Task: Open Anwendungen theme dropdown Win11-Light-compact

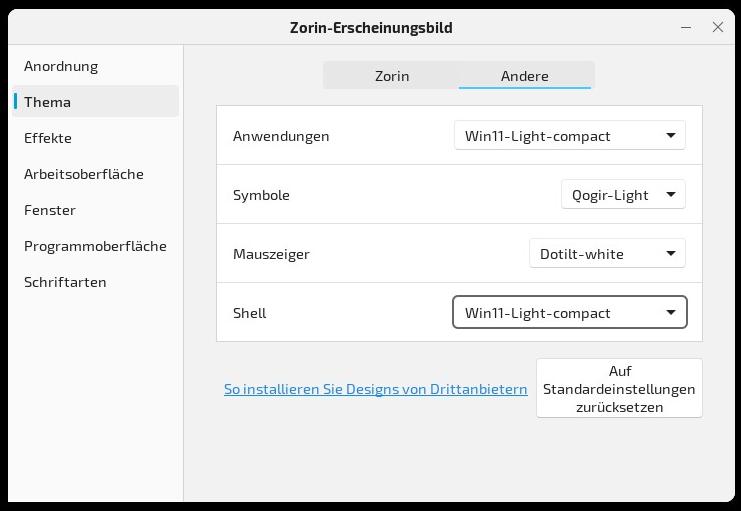Action: 569,136
